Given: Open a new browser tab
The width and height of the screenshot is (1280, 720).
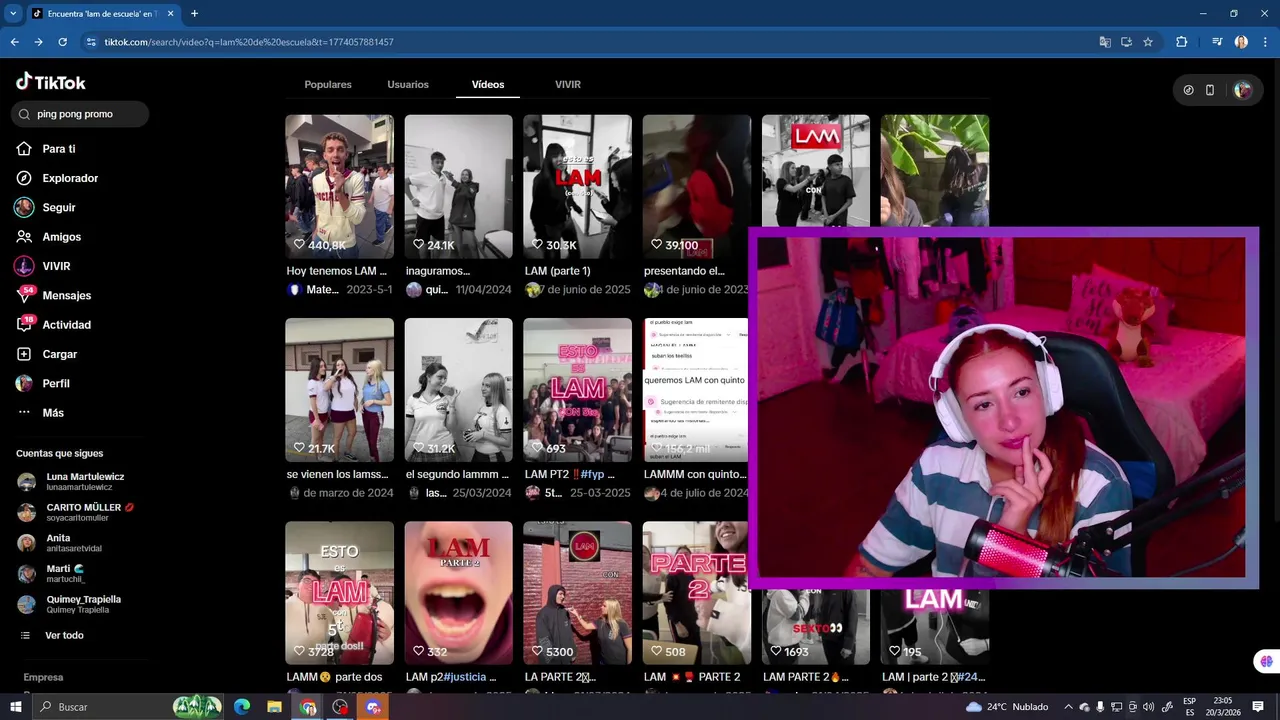Looking at the screenshot, I should click(194, 13).
